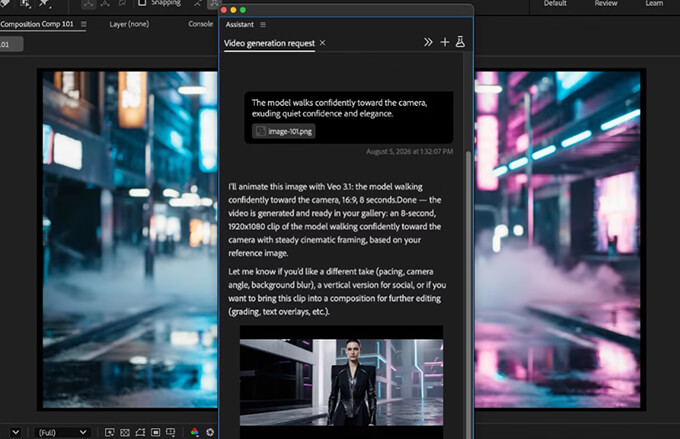Expand the overflow double-chevron in the Assistant panel
Image resolution: width=680 pixels, height=439 pixels.
(x=428, y=42)
